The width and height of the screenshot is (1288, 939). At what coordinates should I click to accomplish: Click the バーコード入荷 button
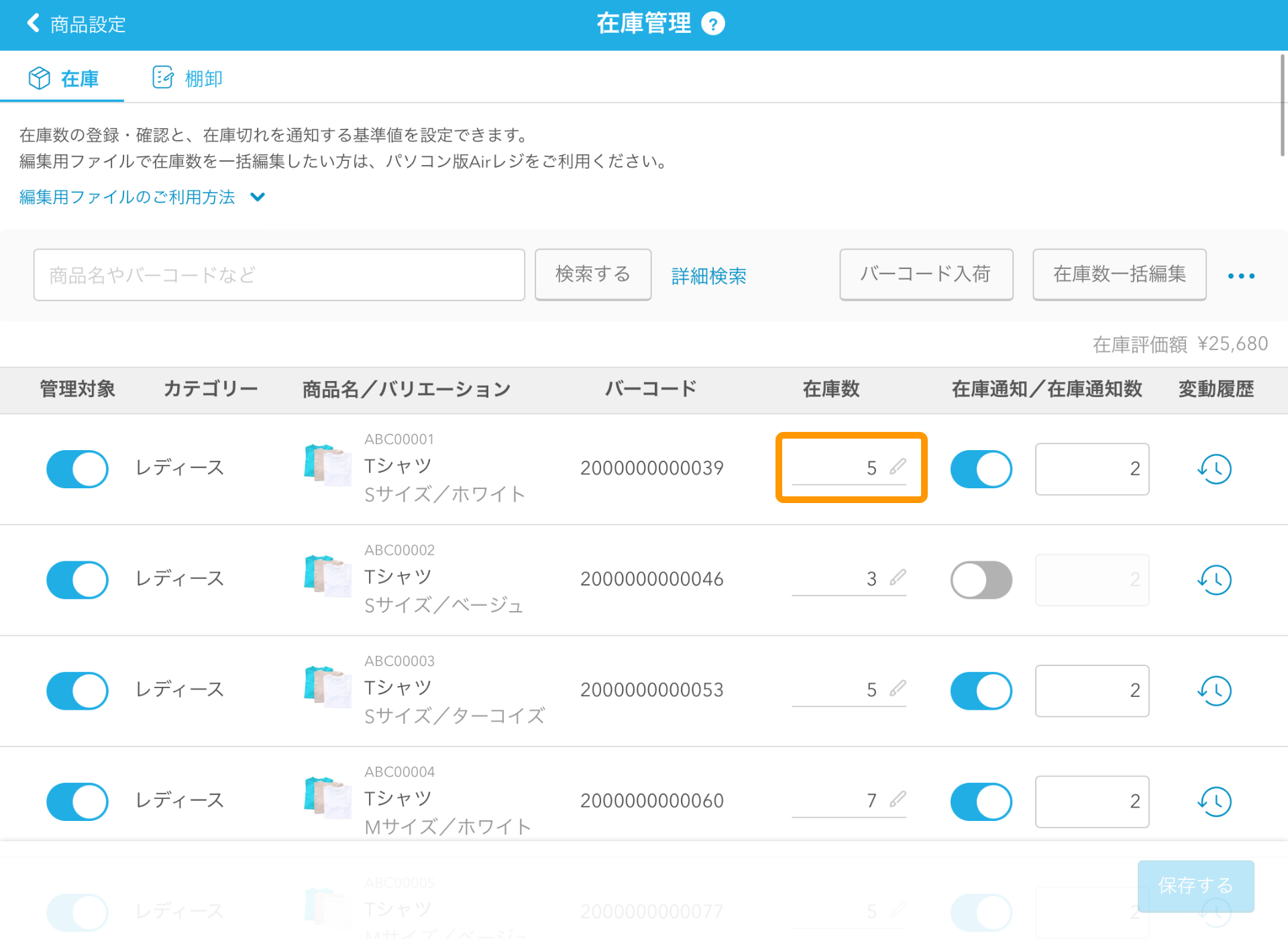926,274
